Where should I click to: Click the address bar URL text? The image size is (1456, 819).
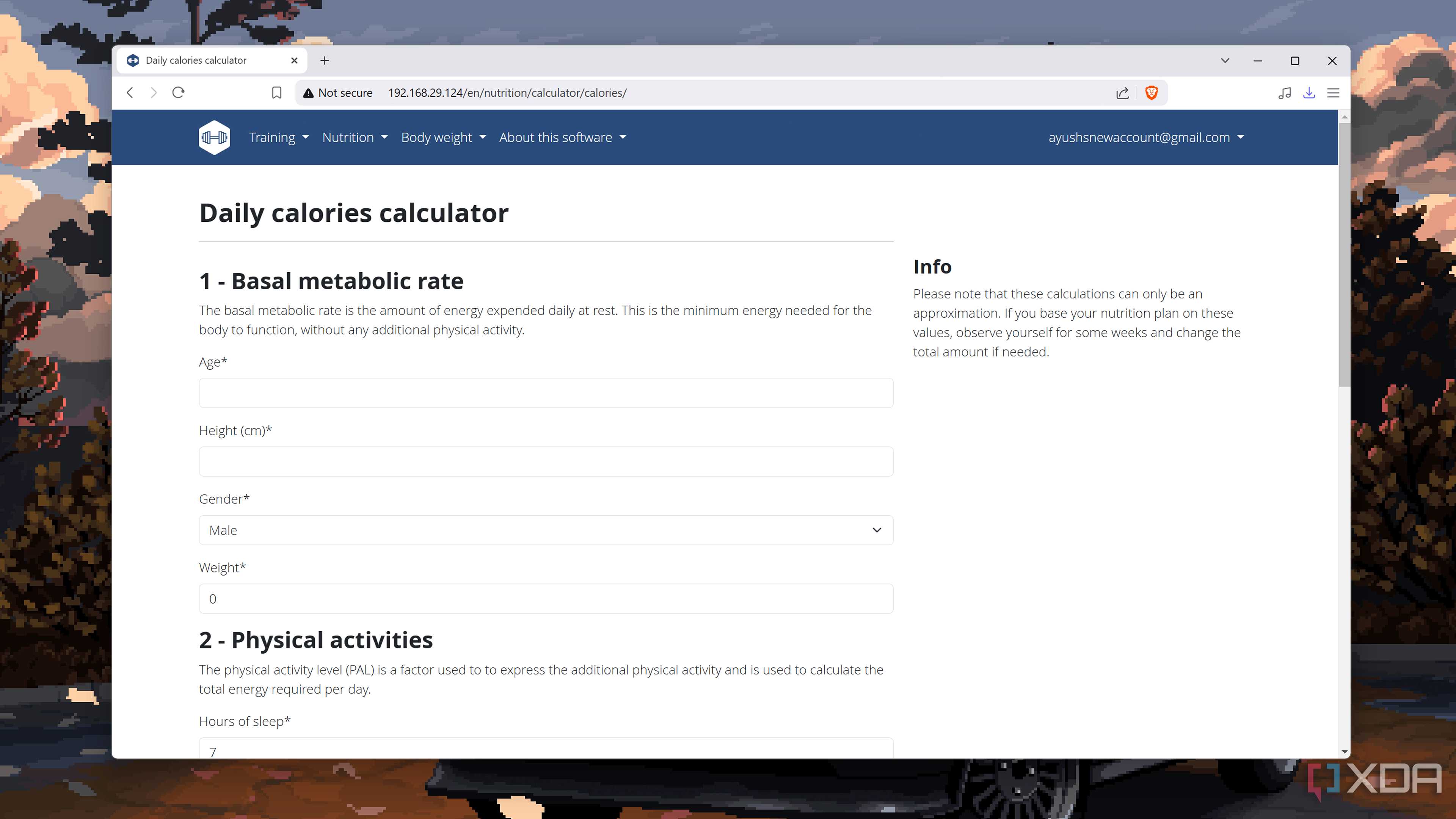coord(507,93)
